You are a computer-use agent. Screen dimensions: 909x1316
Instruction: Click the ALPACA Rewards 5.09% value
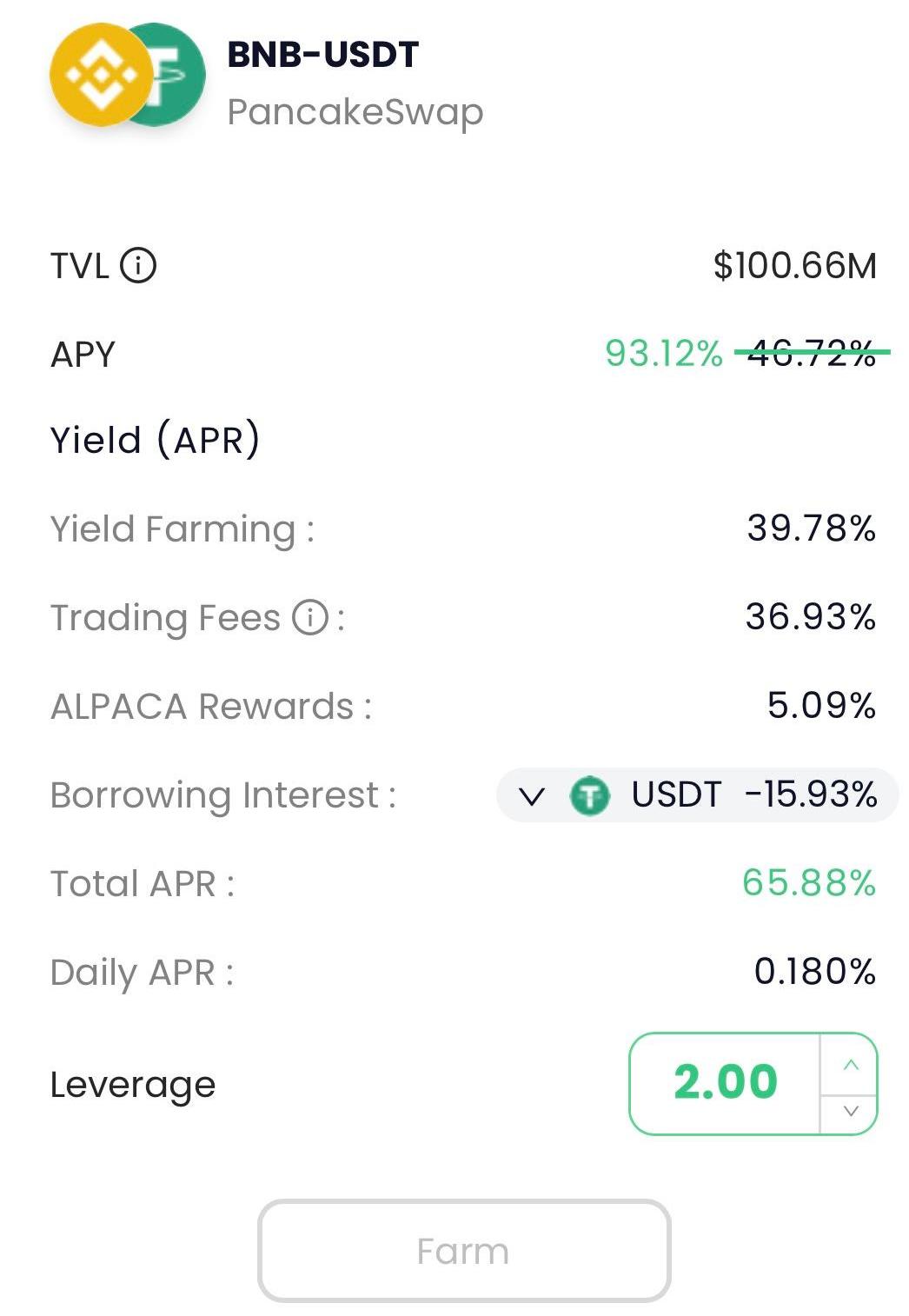click(821, 706)
